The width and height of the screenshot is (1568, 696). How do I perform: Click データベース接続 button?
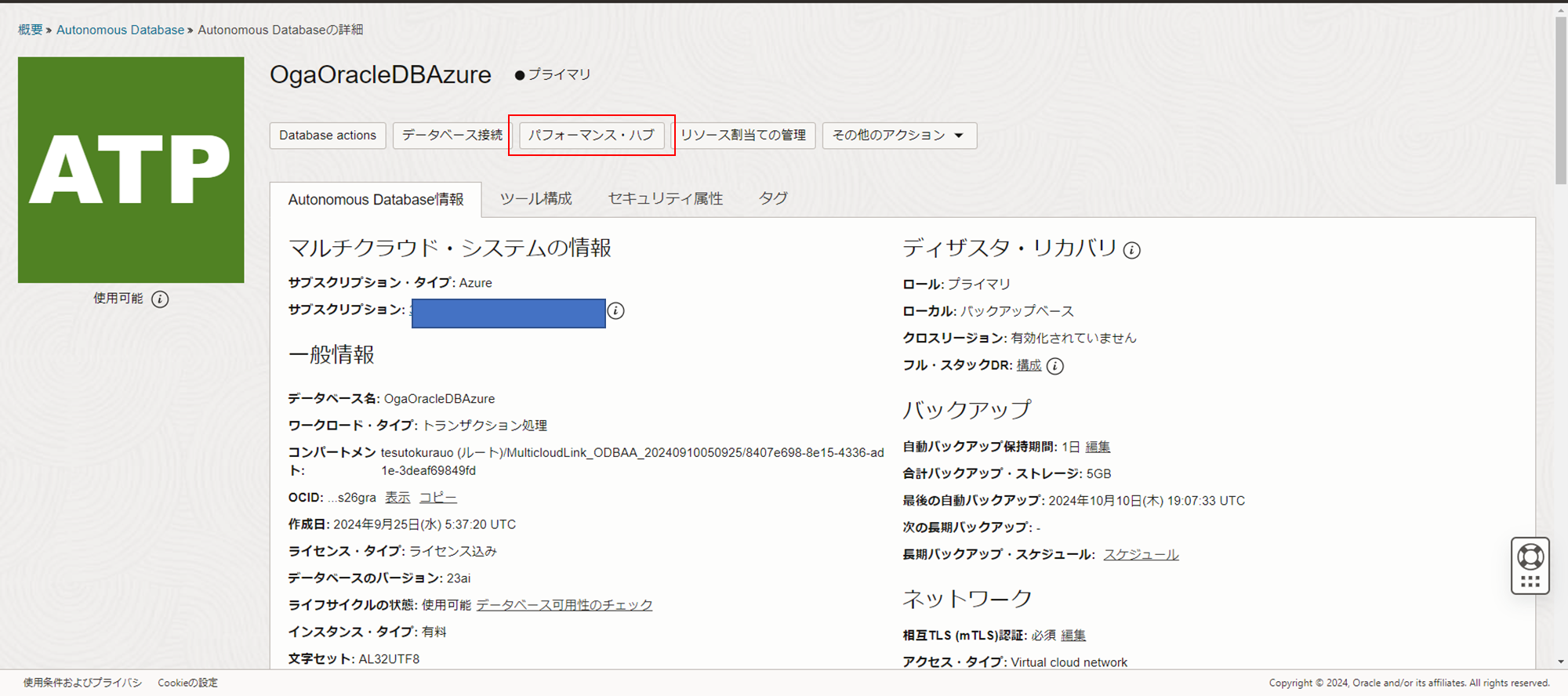[x=452, y=136]
